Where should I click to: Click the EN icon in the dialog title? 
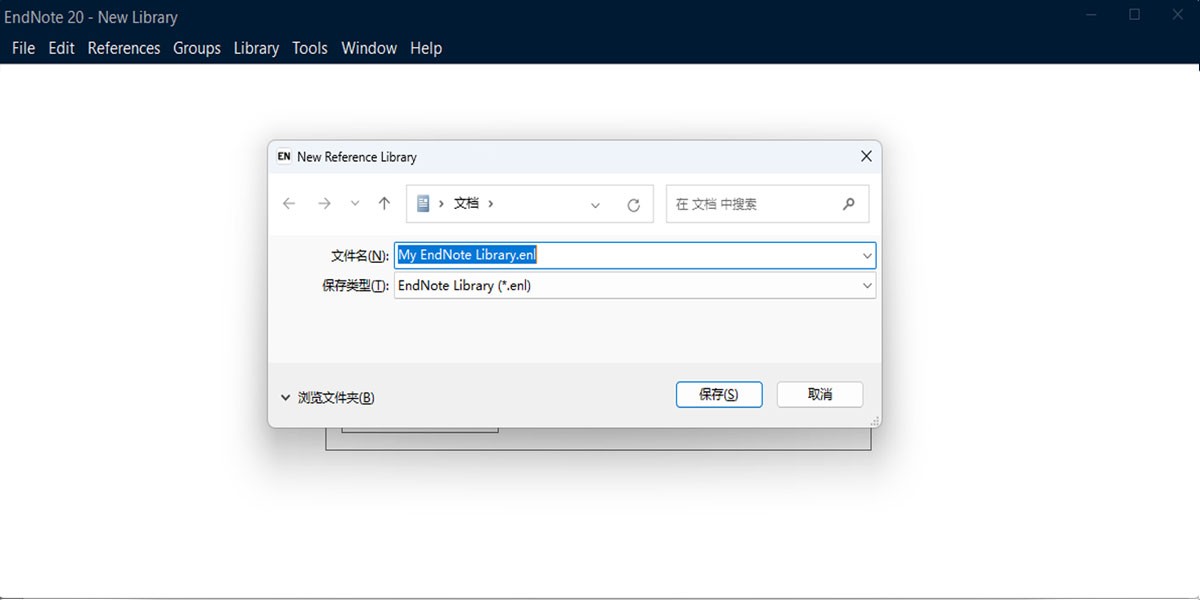[284, 156]
